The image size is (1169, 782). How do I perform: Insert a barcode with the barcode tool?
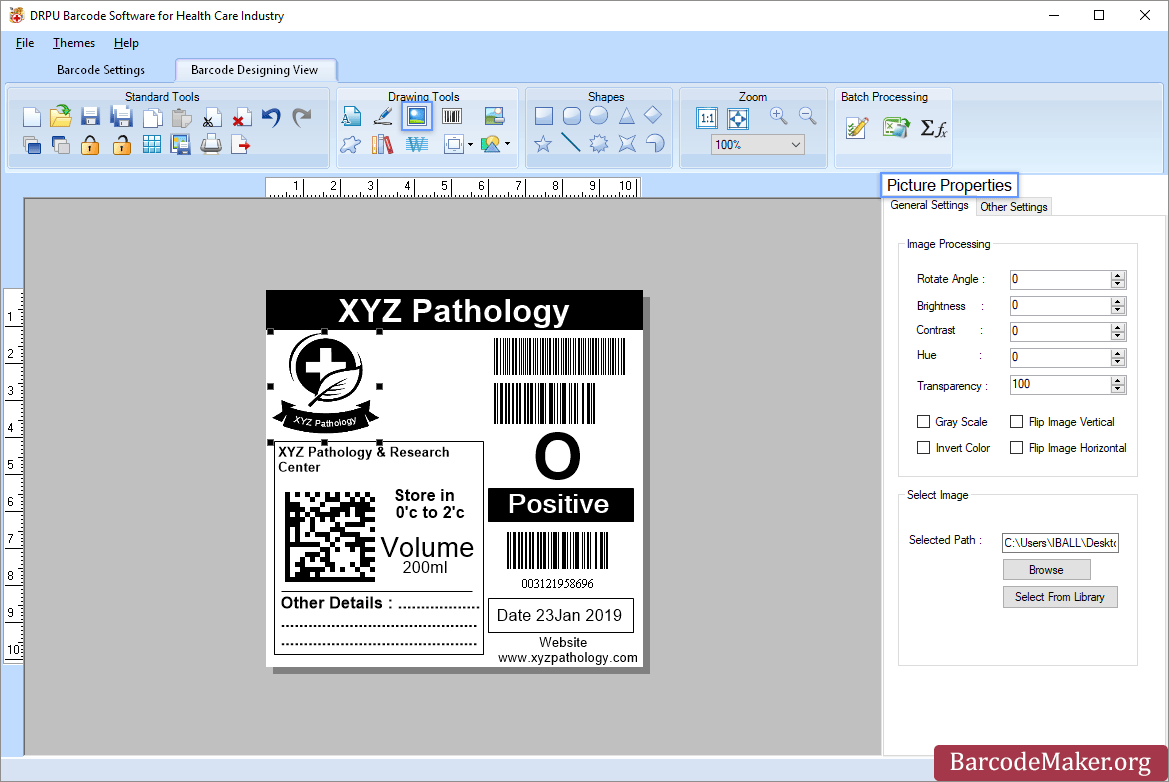tap(452, 116)
